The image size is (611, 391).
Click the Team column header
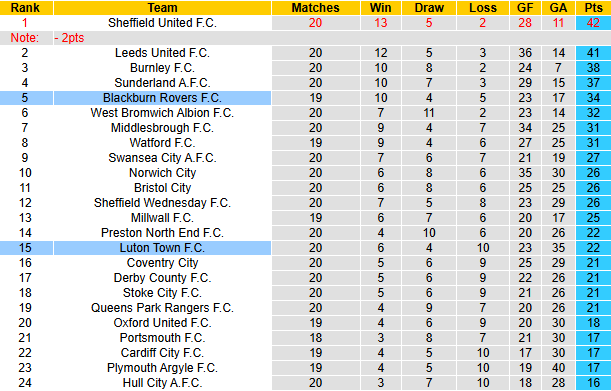coord(162,8)
